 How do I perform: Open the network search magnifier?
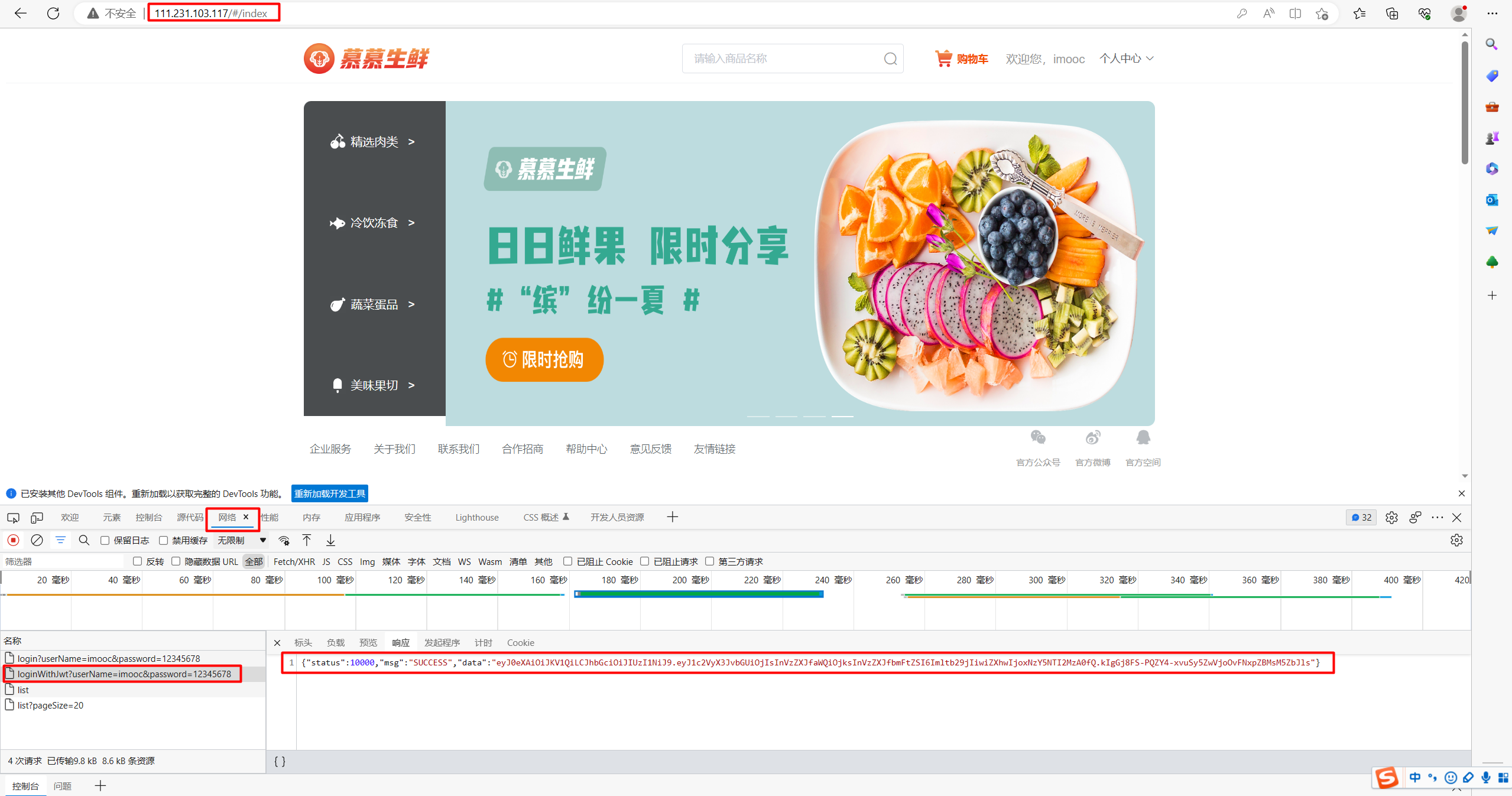pyautogui.click(x=84, y=540)
